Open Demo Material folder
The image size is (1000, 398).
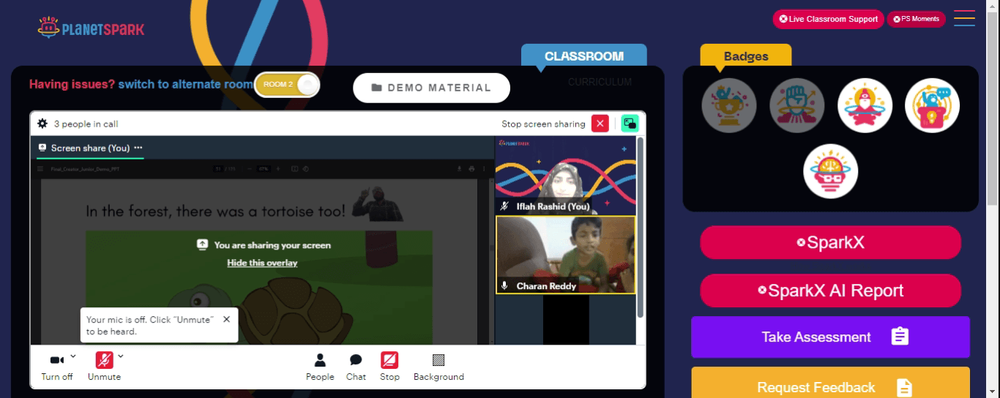pos(431,88)
